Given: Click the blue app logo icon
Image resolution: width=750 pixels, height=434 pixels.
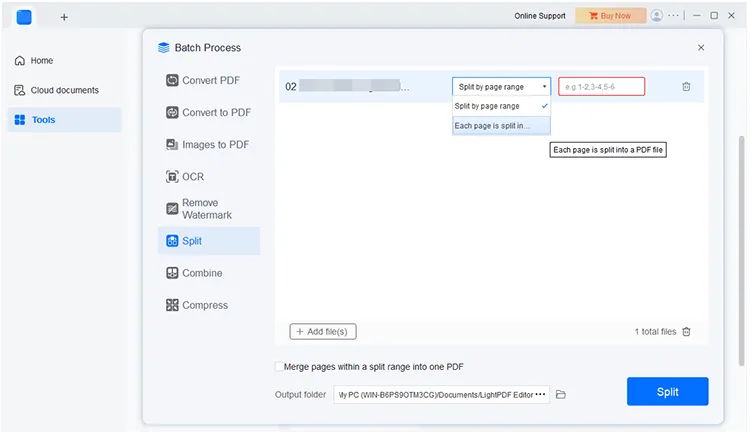Looking at the screenshot, I should coord(24,17).
